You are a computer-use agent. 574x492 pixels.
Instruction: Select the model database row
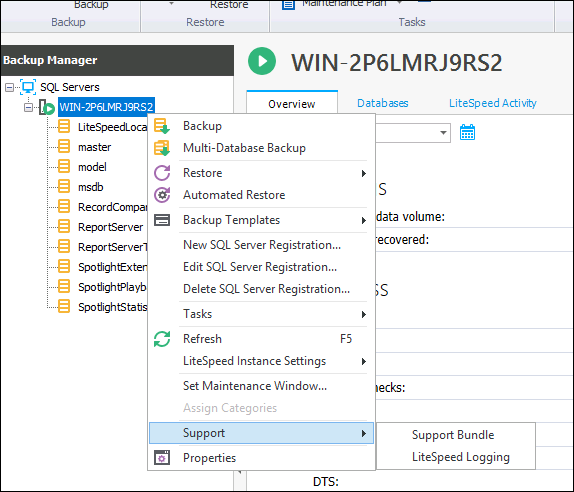(92, 167)
